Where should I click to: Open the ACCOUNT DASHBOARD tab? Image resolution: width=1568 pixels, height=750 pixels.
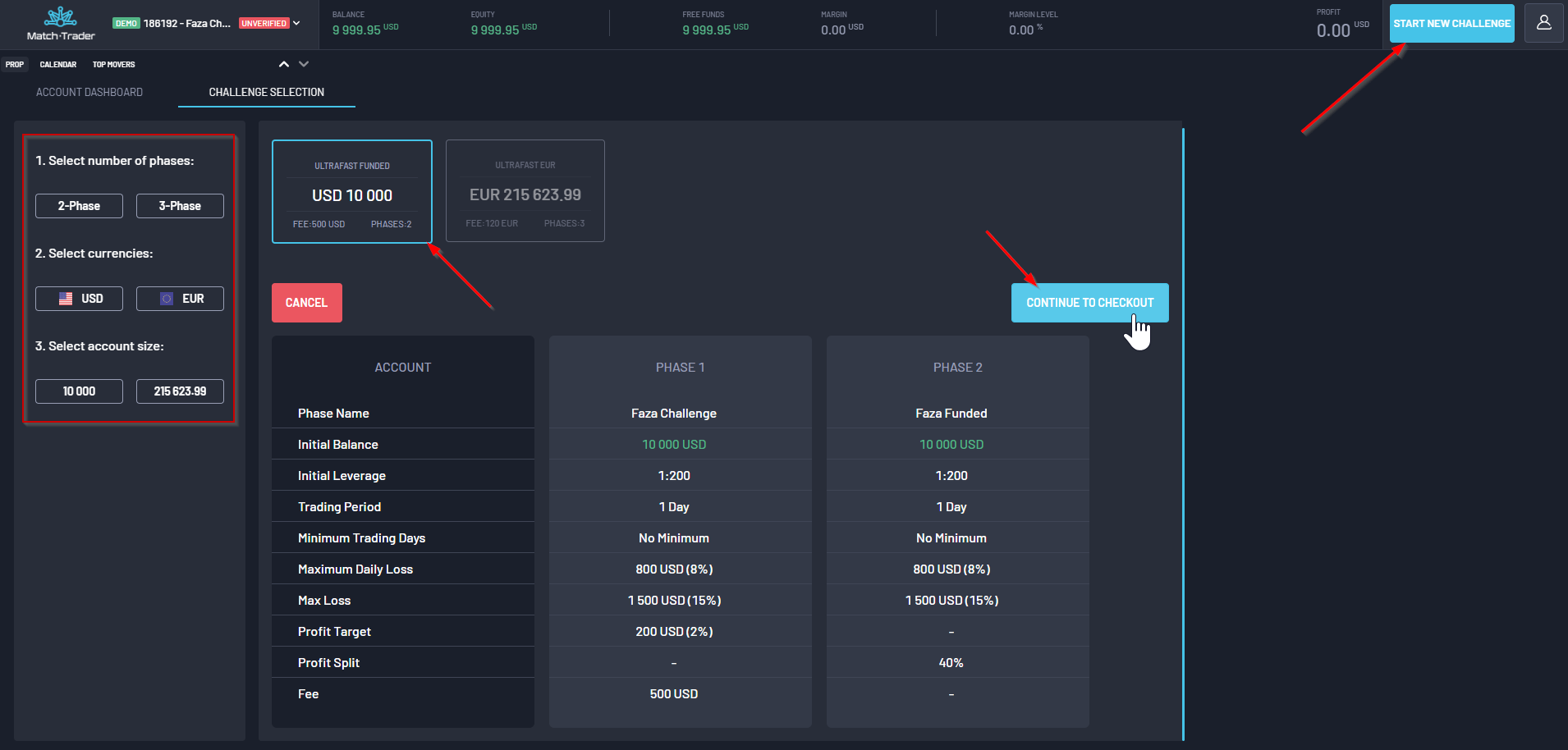(89, 92)
